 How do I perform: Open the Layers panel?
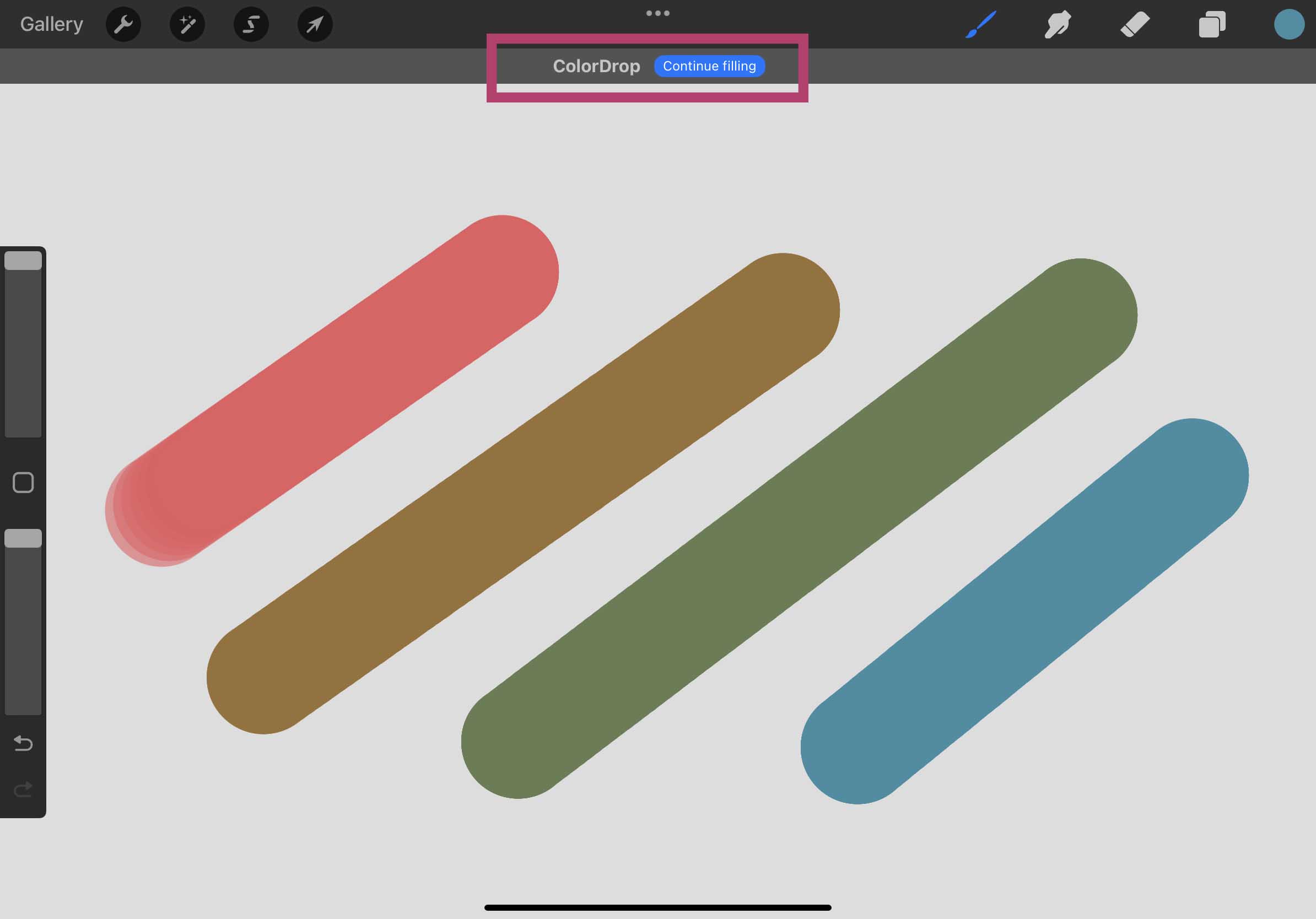tap(1212, 24)
